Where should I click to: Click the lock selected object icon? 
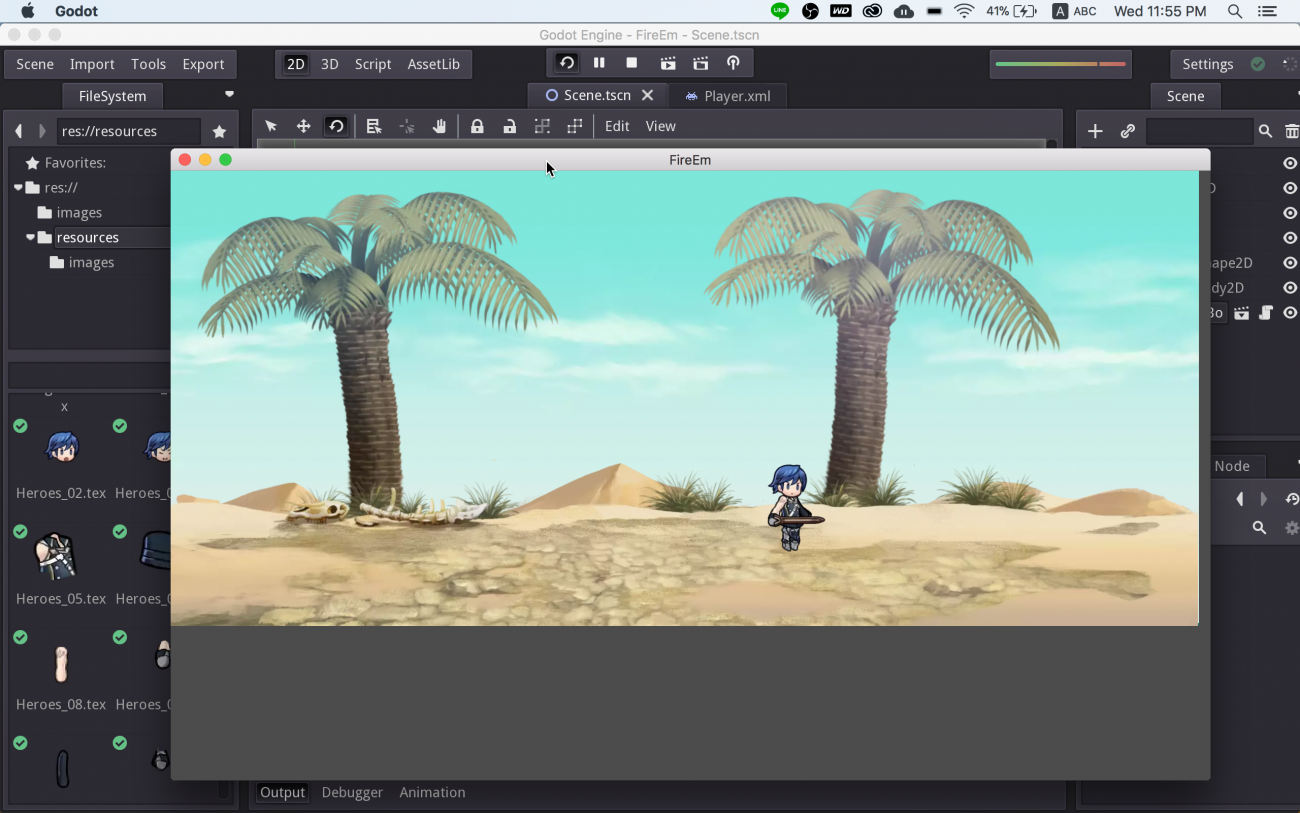tap(477, 126)
